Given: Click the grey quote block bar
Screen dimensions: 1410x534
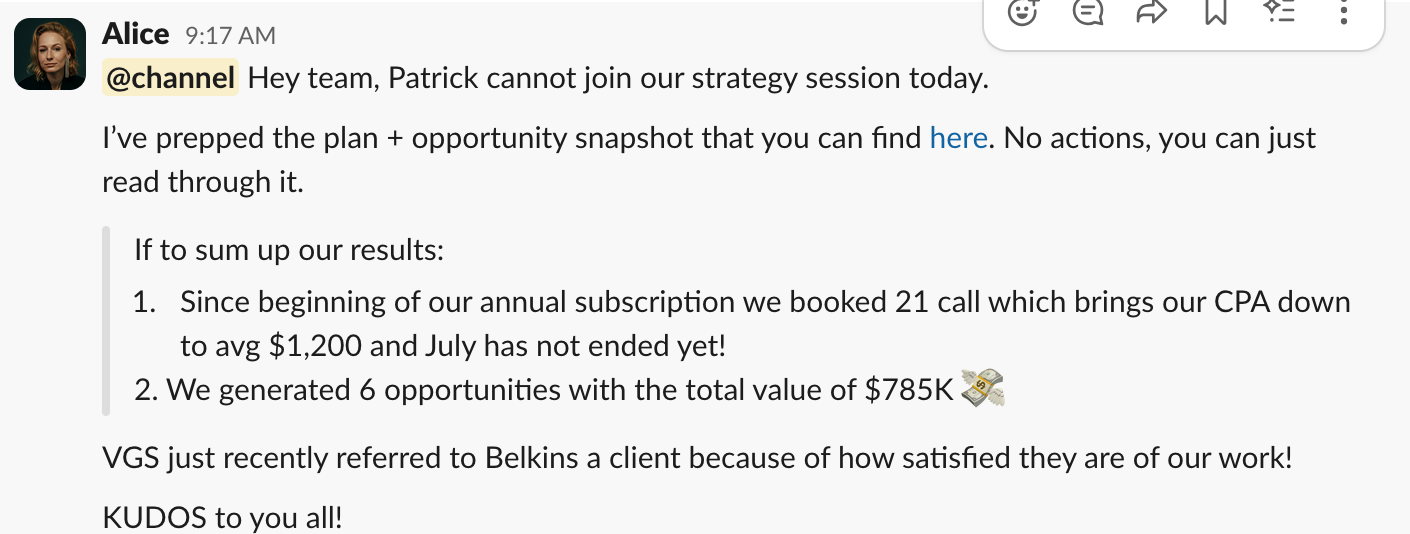Looking at the screenshot, I should 106,320.
